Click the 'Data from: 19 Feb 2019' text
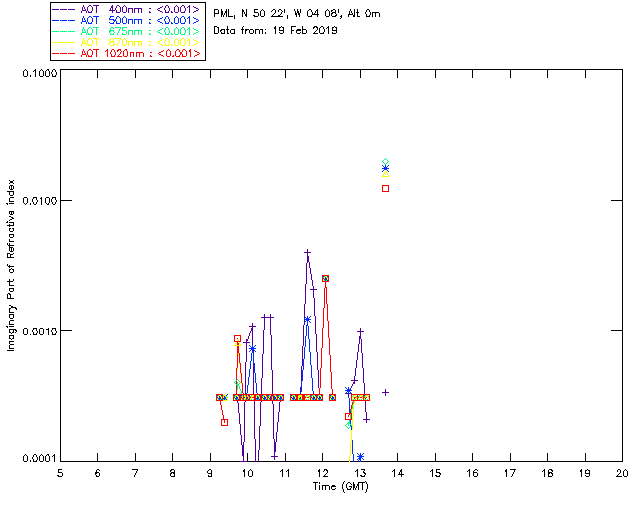Image resolution: width=640 pixels, height=512 pixels. (276, 31)
